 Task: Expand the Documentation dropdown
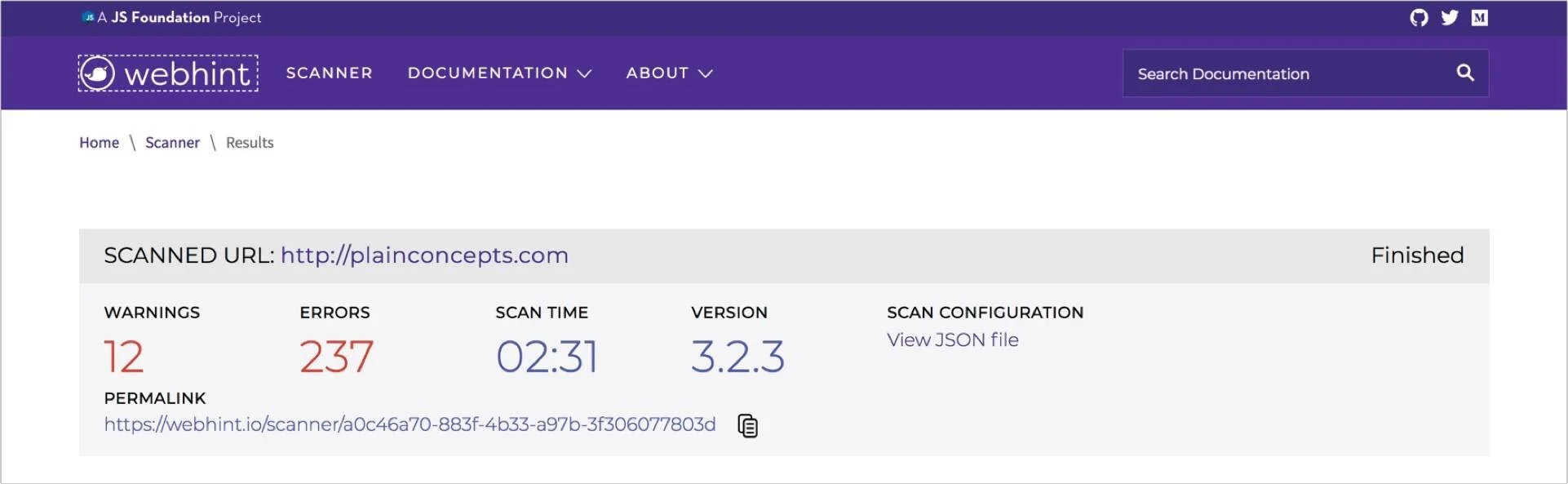click(x=499, y=73)
